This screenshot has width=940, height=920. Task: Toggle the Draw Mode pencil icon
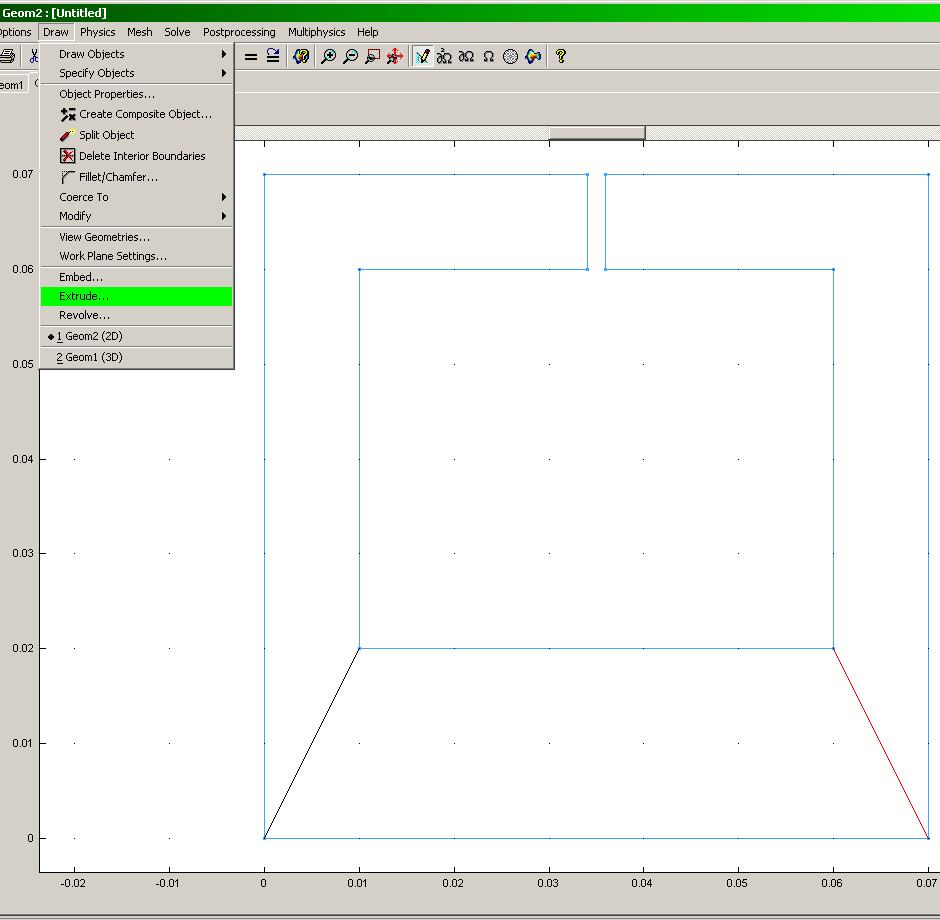(x=423, y=56)
